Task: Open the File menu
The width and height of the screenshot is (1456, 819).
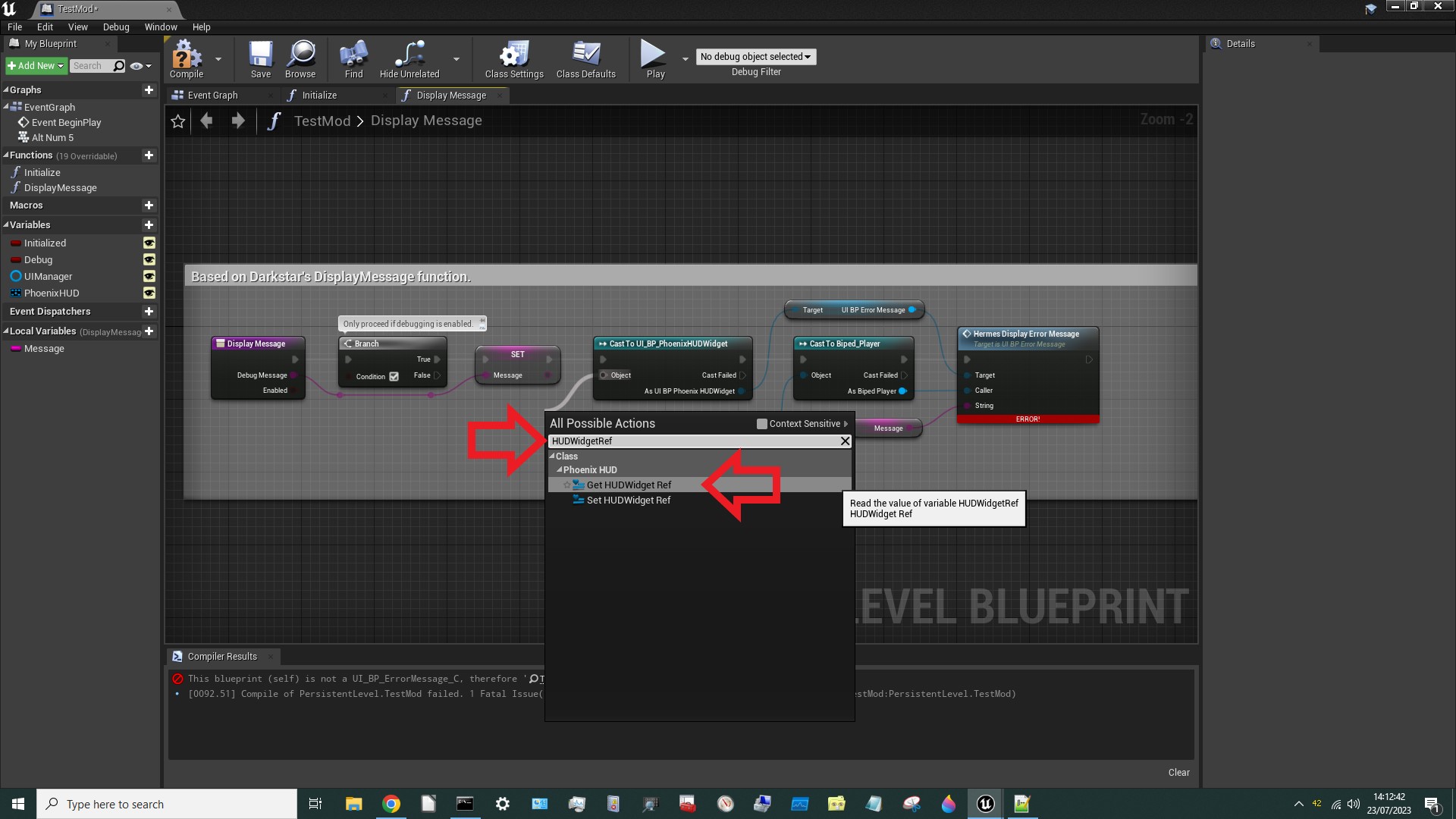Action: (x=14, y=27)
